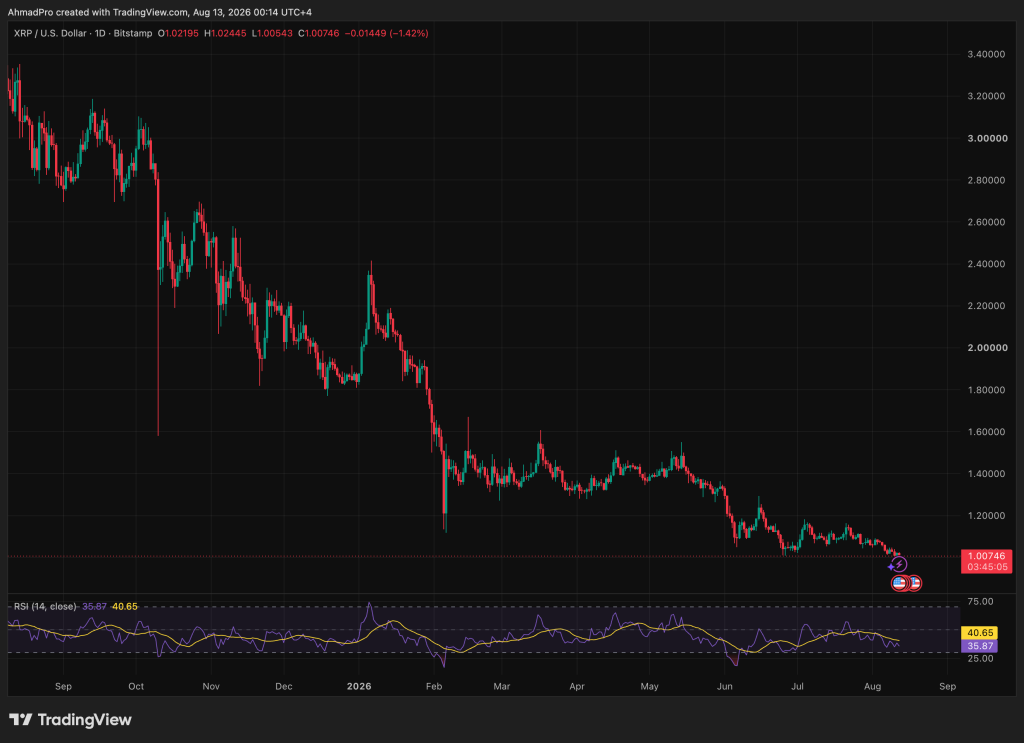Click the TradingView logo at bottom left
The image size is (1024, 743).
[x=70, y=719]
